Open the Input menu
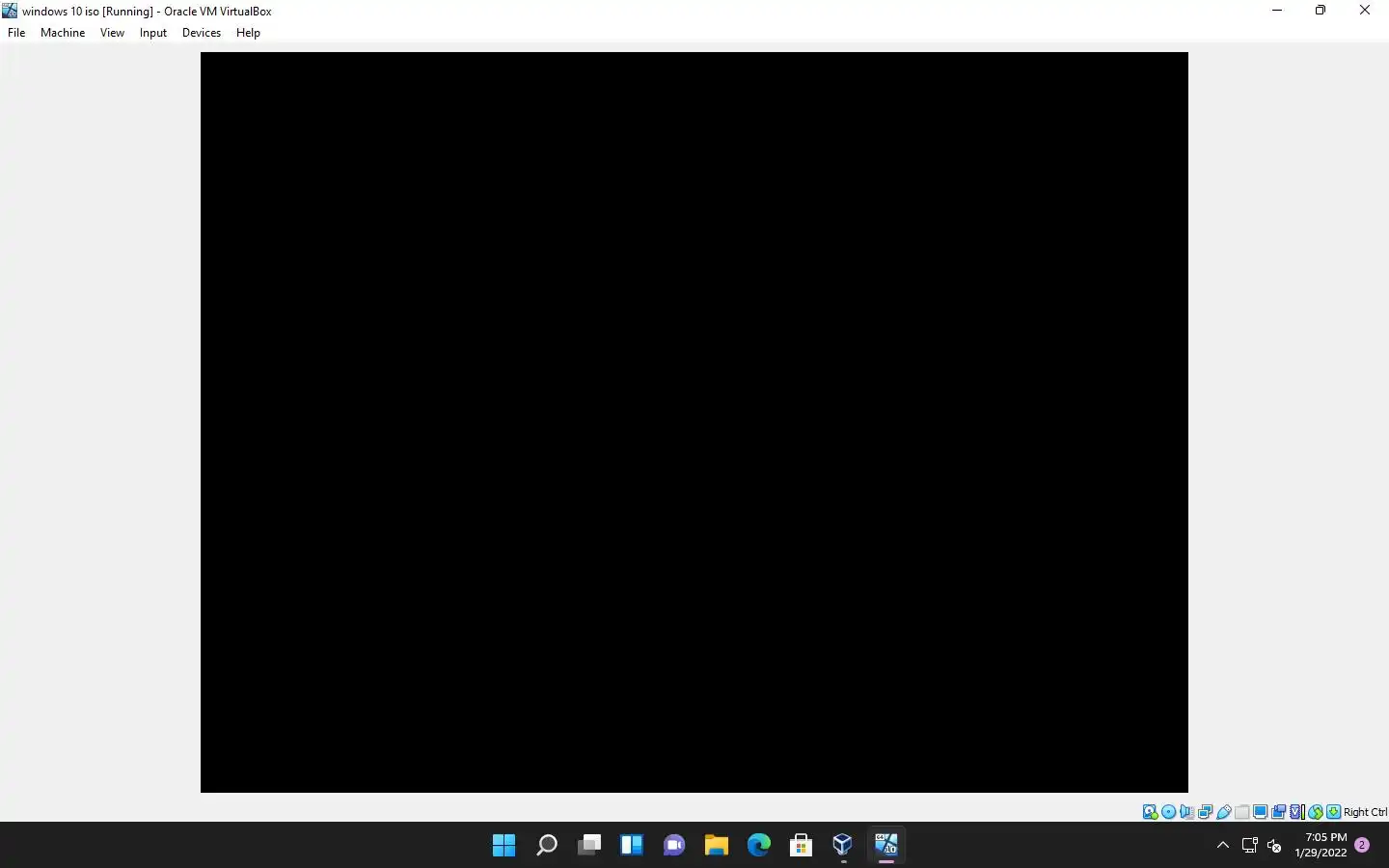 [x=153, y=33]
